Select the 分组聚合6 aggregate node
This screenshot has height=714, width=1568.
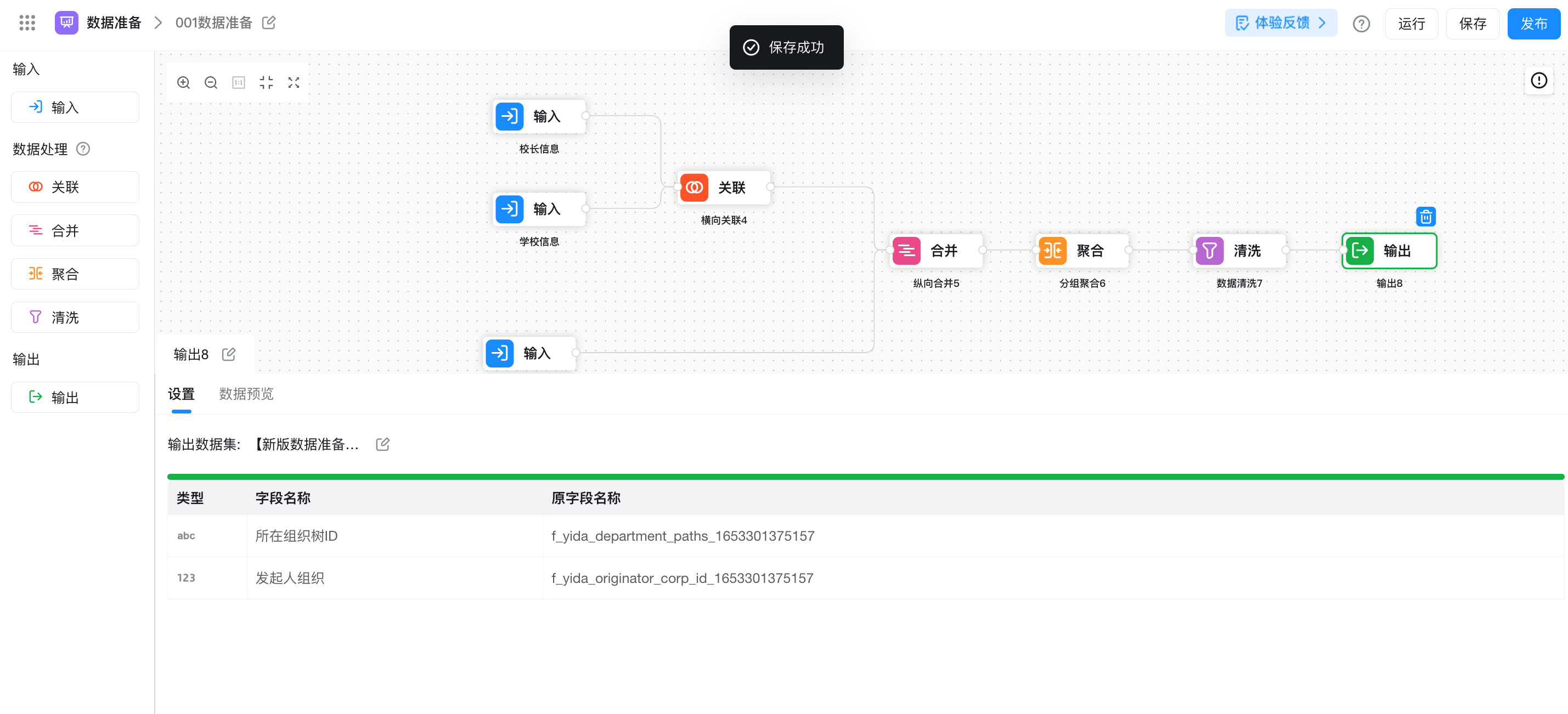(x=1082, y=251)
